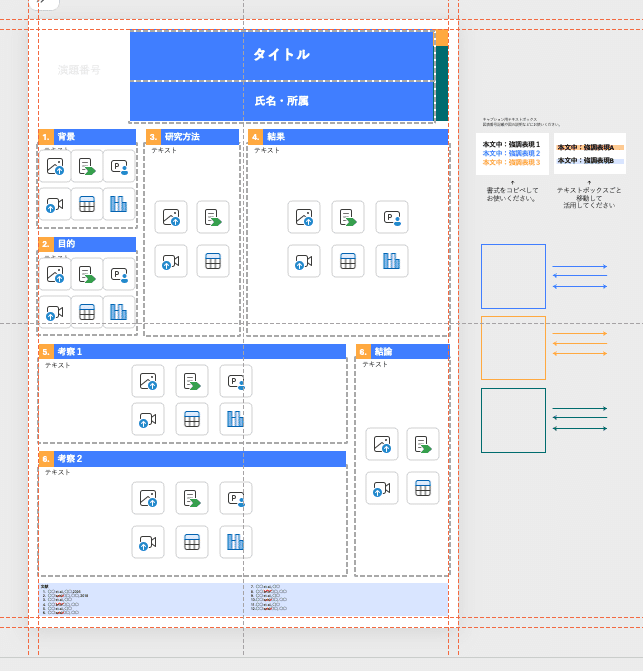Click the insert video icon in 背景 section
Image resolution: width=643 pixels, height=671 pixels.
pyautogui.click(x=55, y=204)
